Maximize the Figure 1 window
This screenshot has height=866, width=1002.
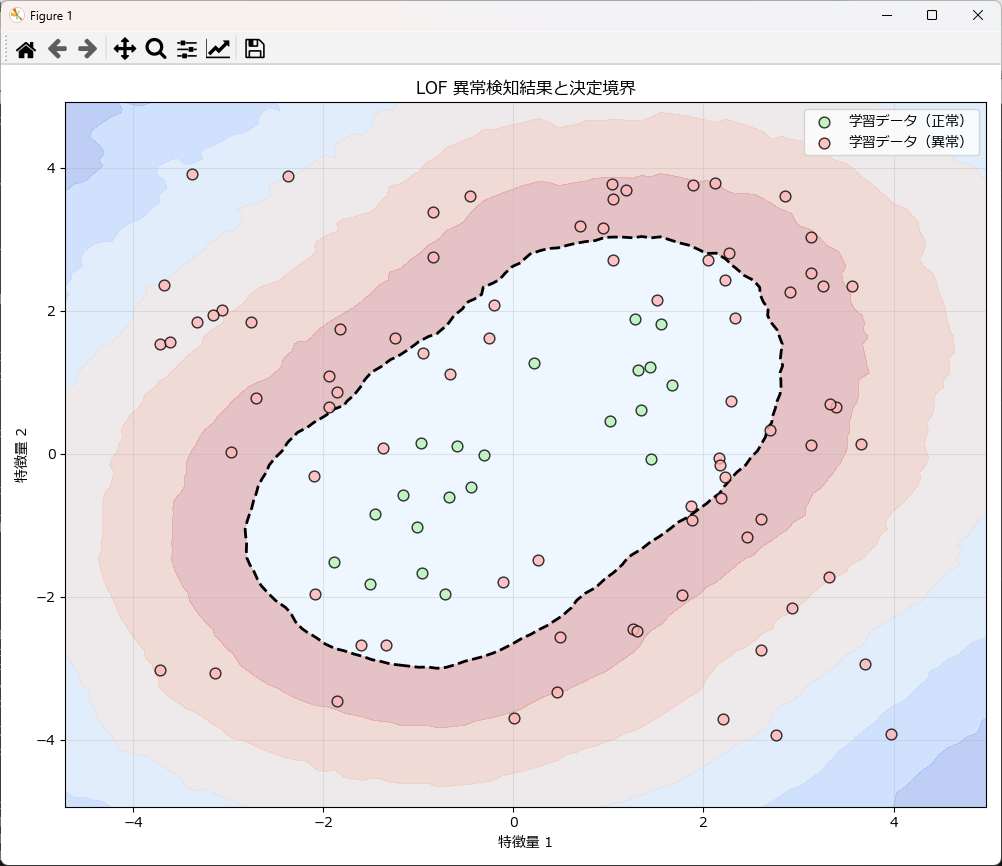(932, 15)
